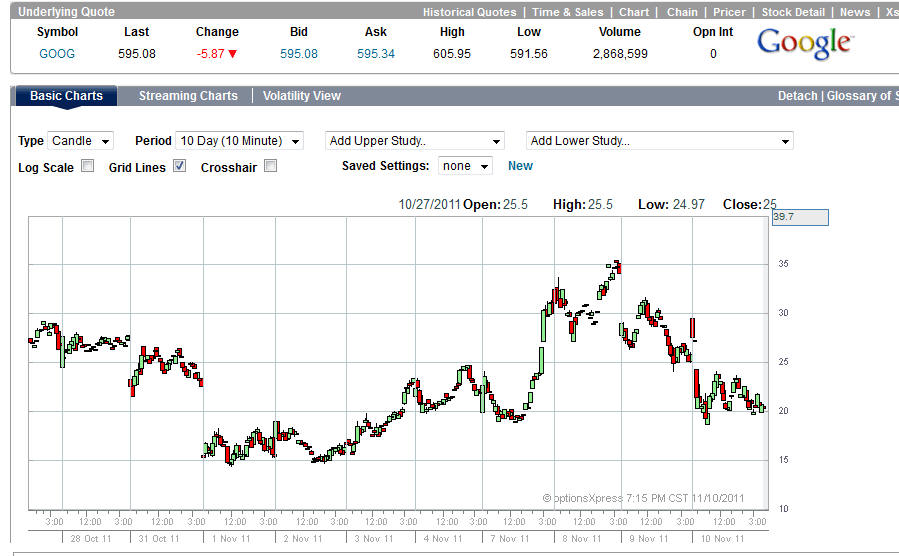Open the Add Upper Study dropdown

414,141
